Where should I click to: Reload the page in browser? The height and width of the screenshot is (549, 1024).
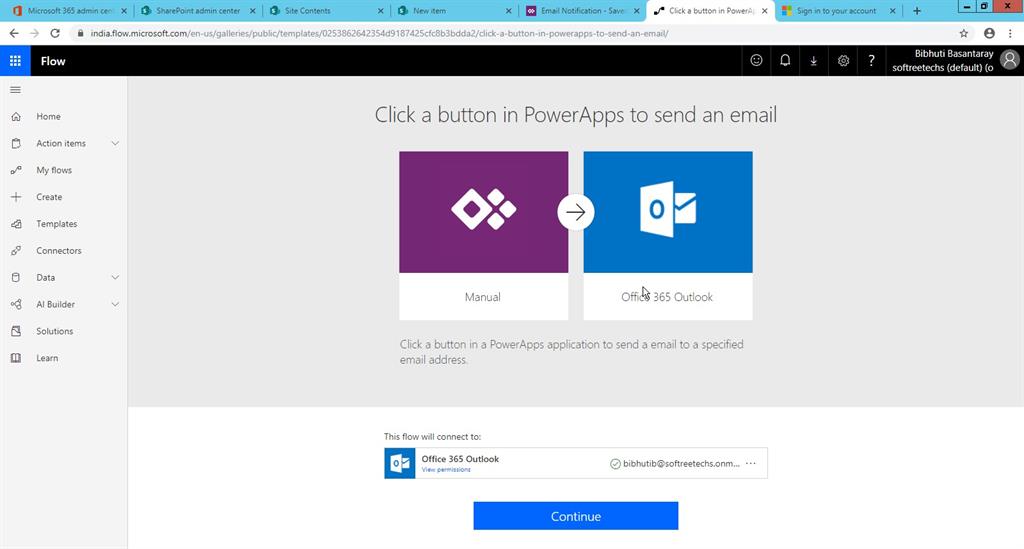point(55,33)
